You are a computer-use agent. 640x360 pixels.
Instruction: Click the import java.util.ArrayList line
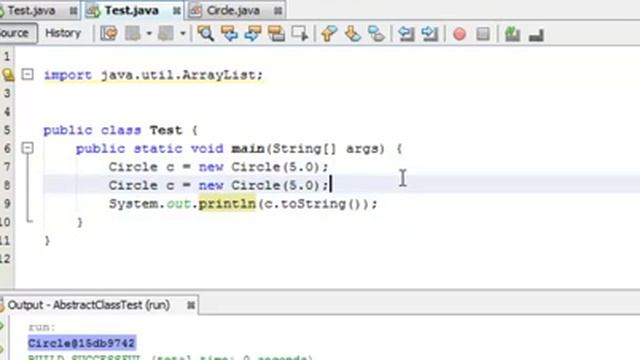coord(153,75)
